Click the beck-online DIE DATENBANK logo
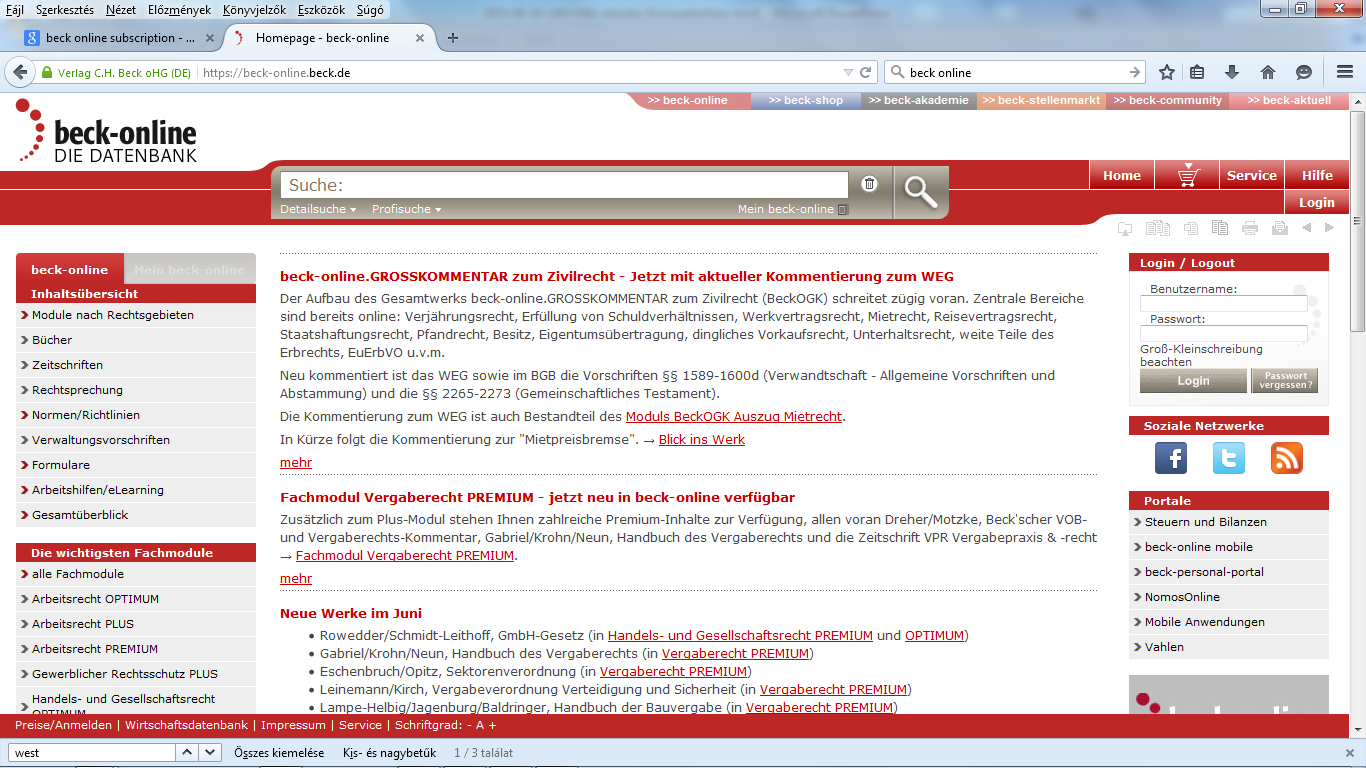The width and height of the screenshot is (1366, 768). coord(107,130)
